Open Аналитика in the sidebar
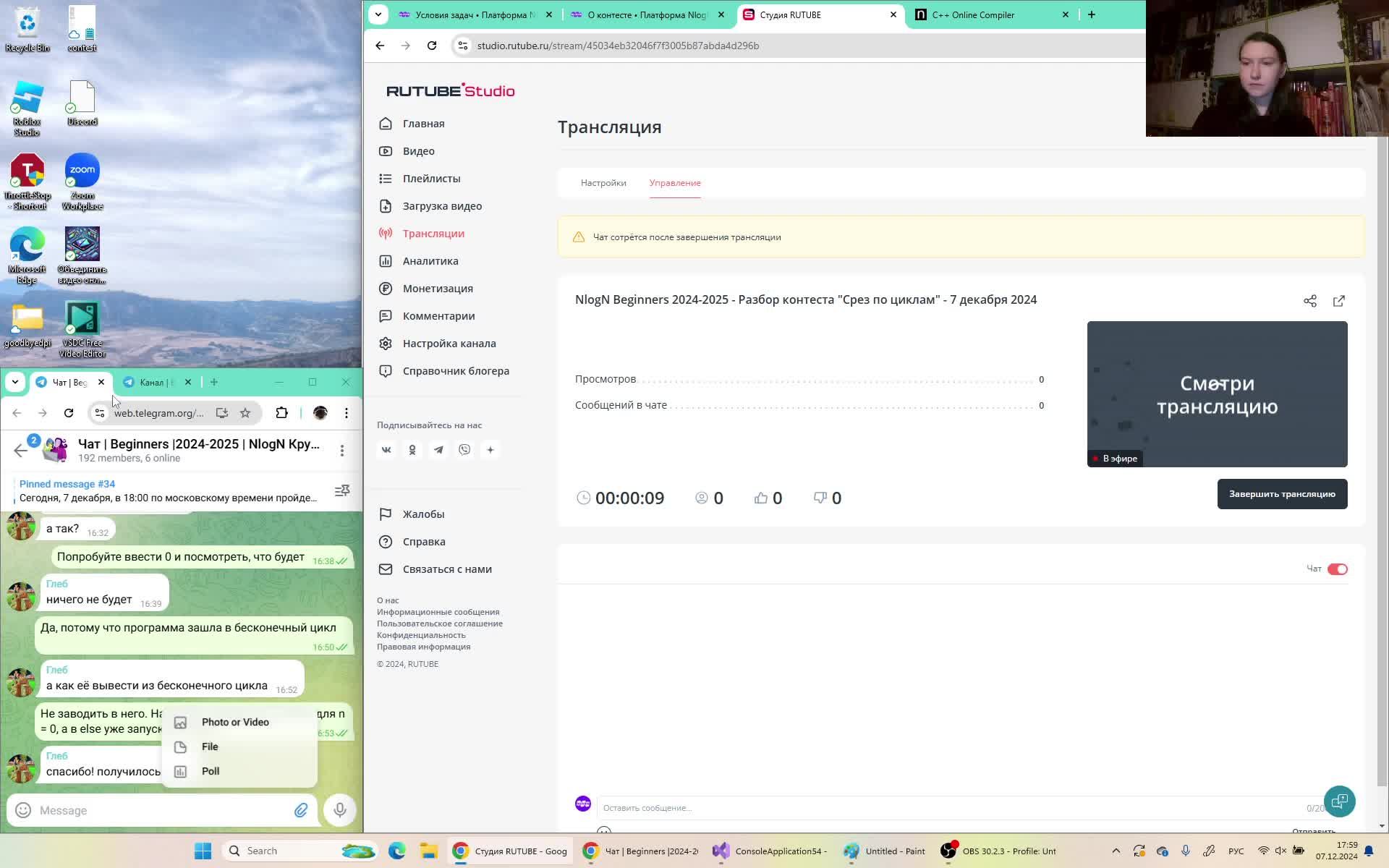Screen dimensions: 1389x868 (430, 261)
